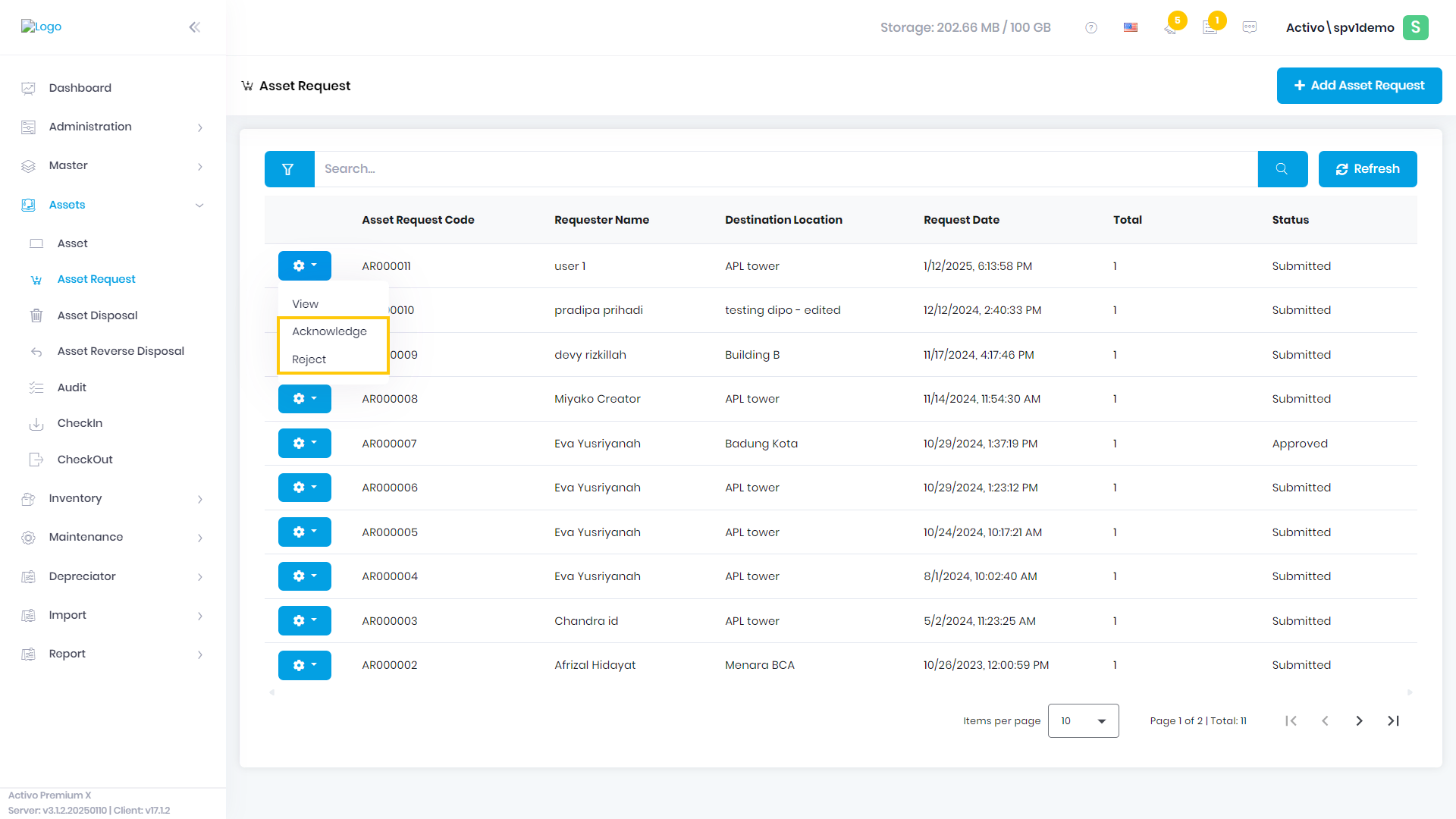Expand the Inventory sidebar section
The width and height of the screenshot is (1456, 819).
[113, 498]
